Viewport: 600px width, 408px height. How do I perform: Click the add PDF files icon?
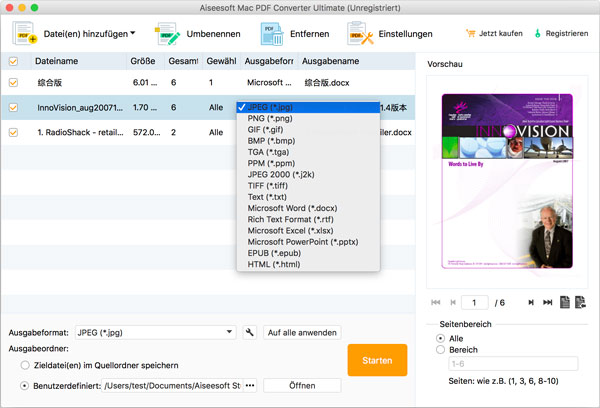click(24, 34)
